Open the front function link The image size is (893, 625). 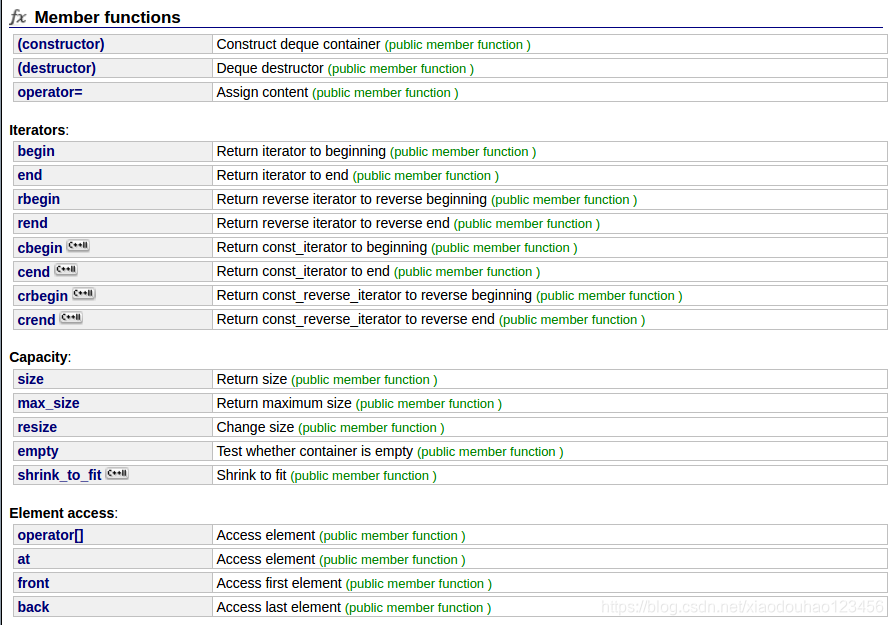pyautogui.click(x=34, y=583)
